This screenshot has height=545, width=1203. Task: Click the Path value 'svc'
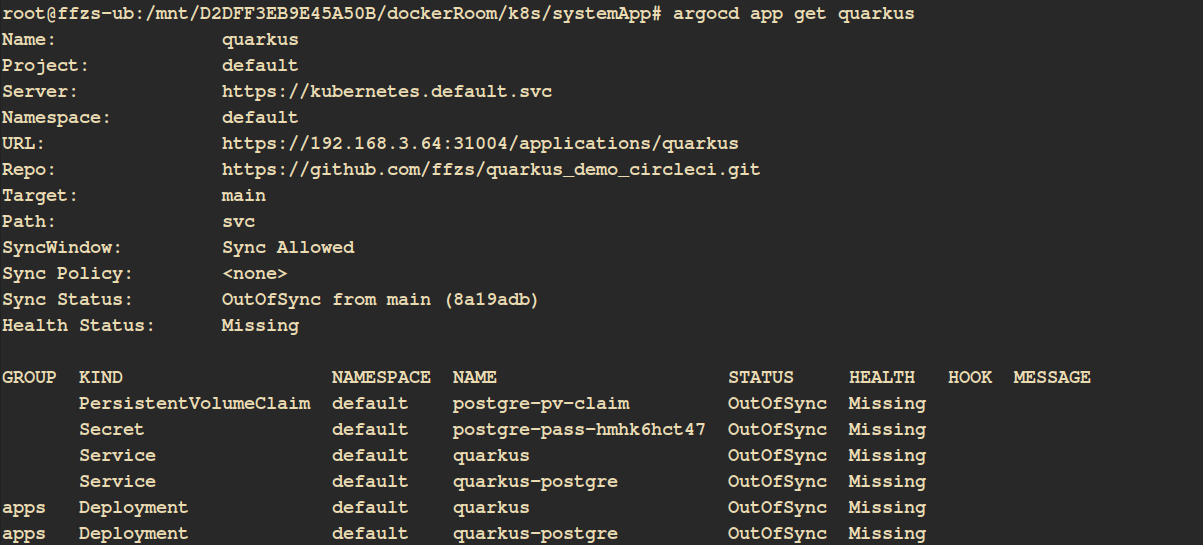point(238,222)
